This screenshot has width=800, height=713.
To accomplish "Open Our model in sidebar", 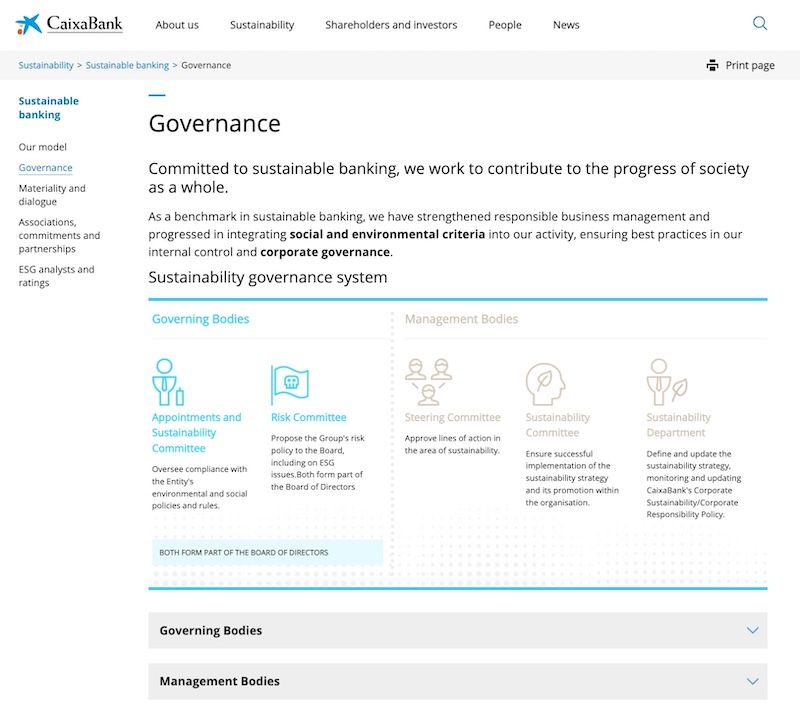I will 42,147.
